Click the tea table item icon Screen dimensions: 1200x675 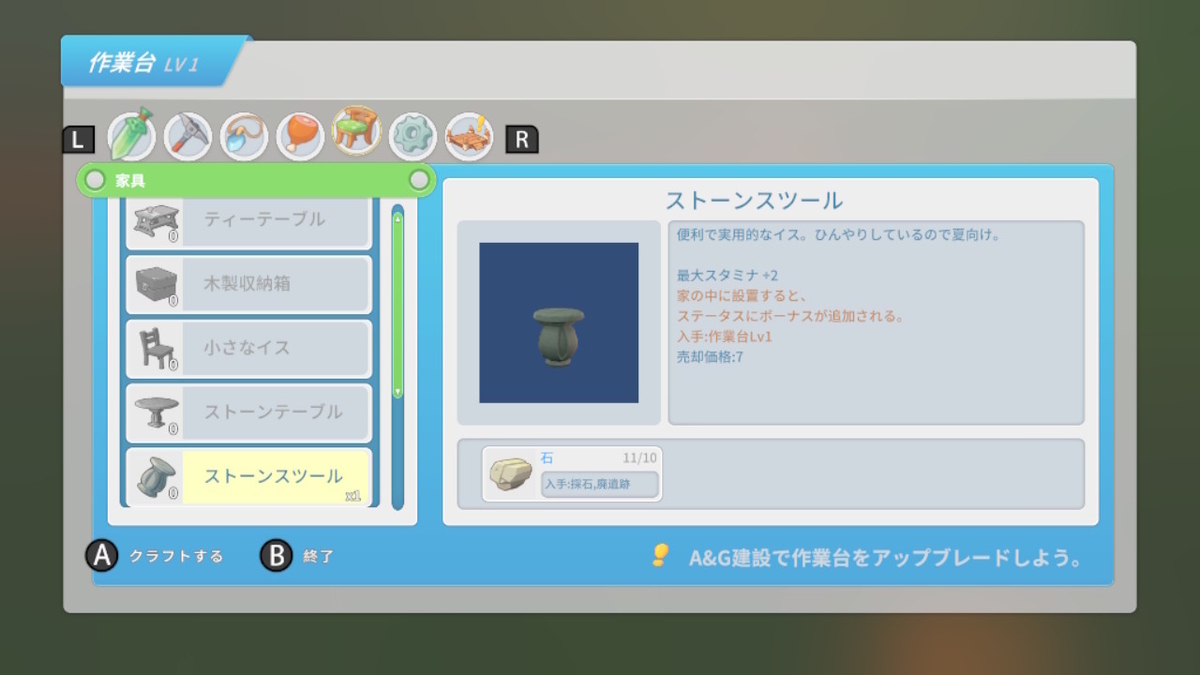(x=155, y=219)
